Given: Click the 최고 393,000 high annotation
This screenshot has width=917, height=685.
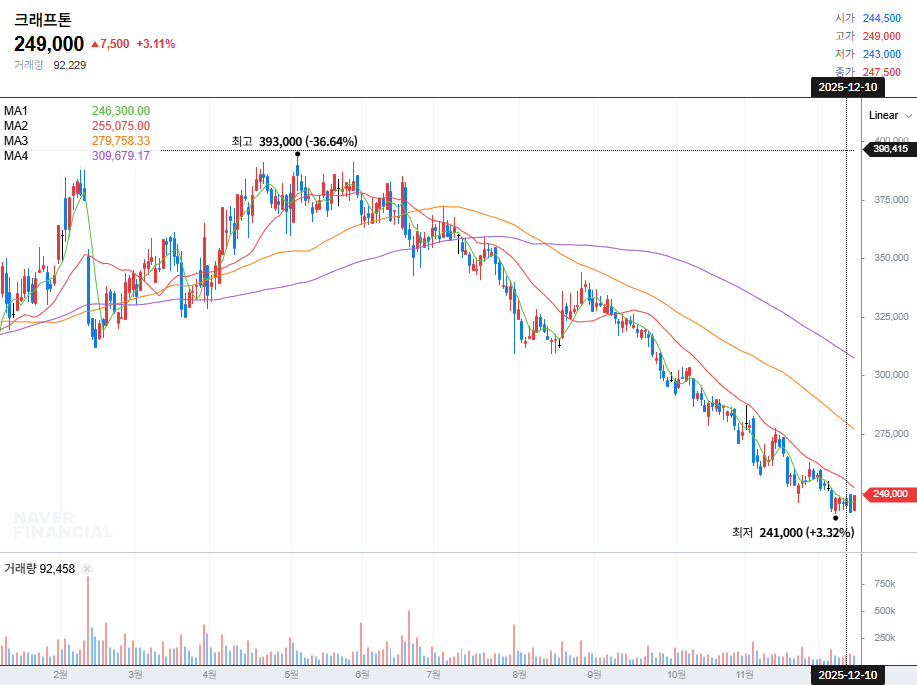Looking at the screenshot, I should [294, 142].
